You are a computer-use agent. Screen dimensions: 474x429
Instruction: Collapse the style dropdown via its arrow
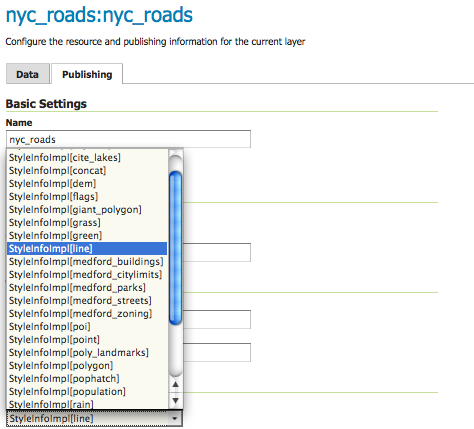174,418
